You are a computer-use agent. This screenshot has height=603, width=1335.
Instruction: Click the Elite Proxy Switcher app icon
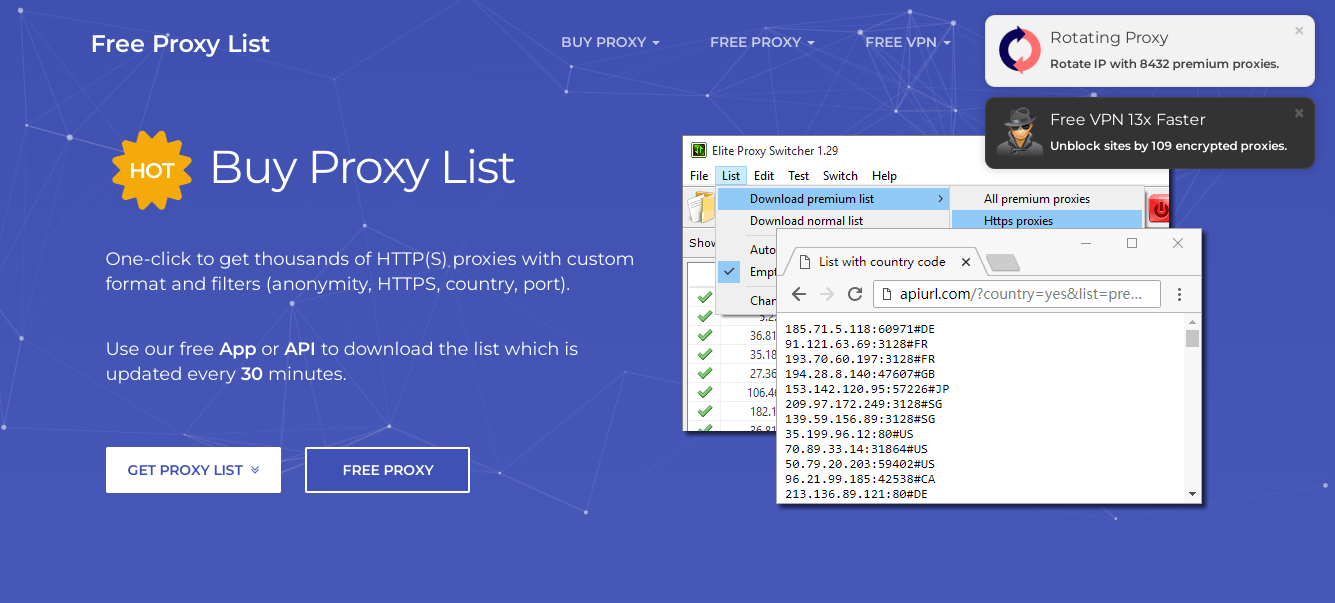699,150
